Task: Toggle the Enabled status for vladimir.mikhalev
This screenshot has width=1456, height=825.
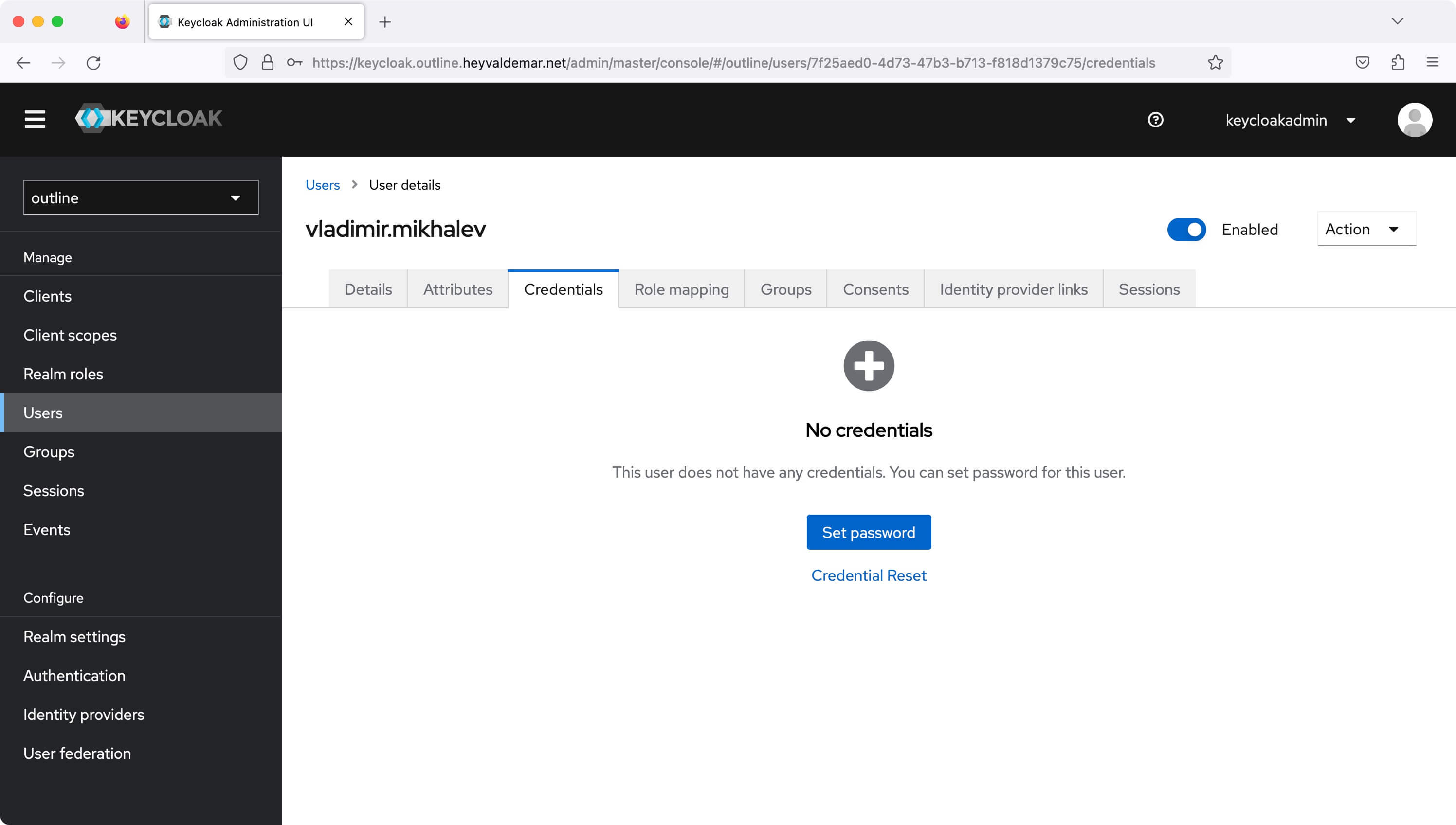Action: click(1186, 228)
